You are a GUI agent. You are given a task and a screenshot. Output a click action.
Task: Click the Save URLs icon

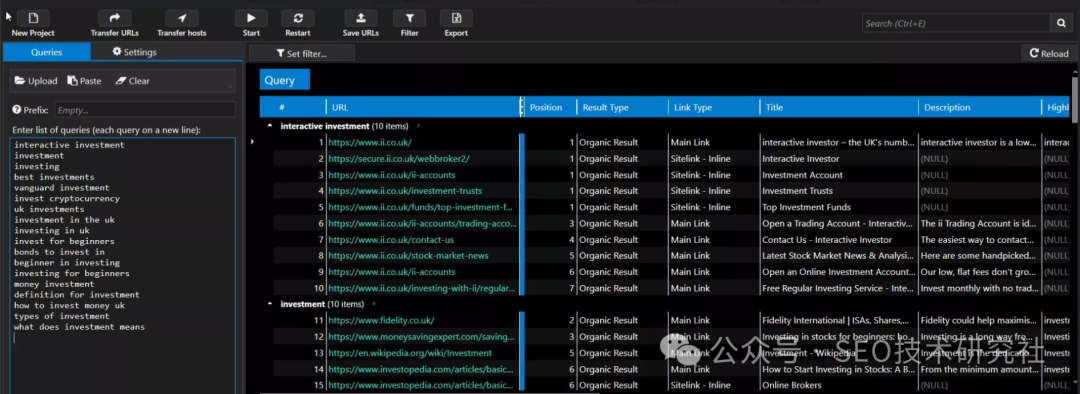pyautogui.click(x=361, y=19)
